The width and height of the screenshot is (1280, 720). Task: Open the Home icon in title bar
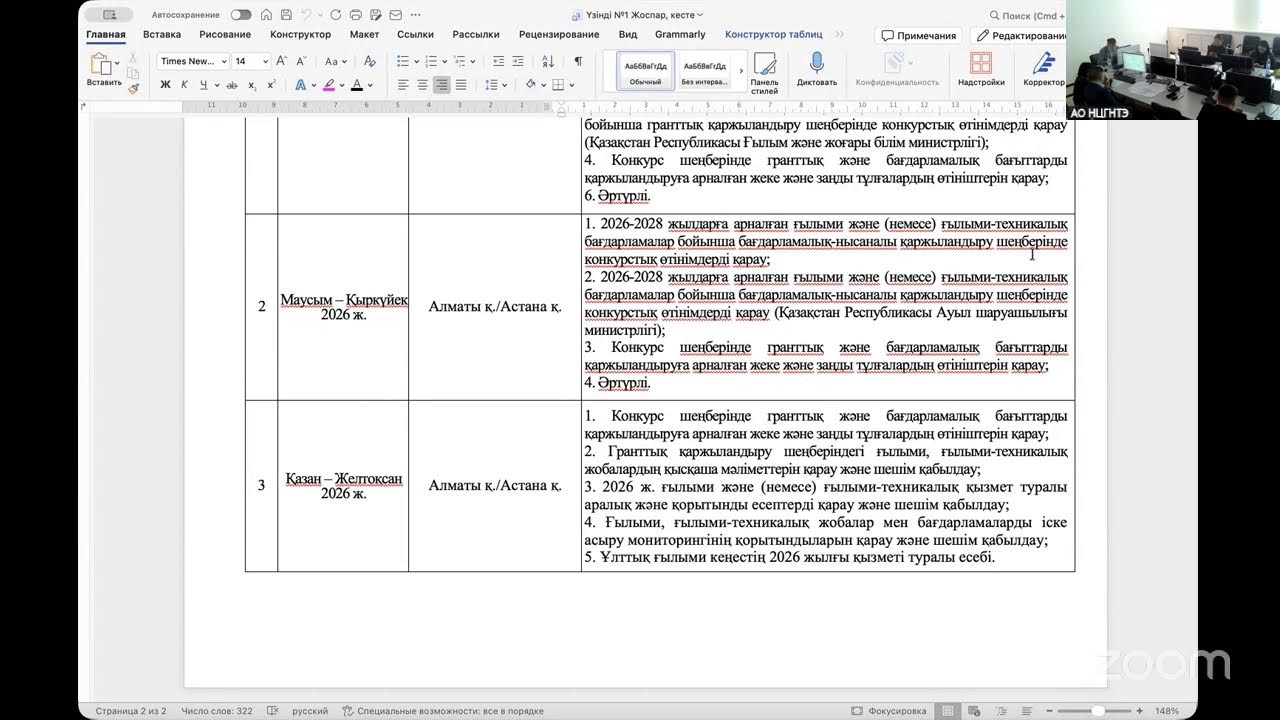point(266,15)
